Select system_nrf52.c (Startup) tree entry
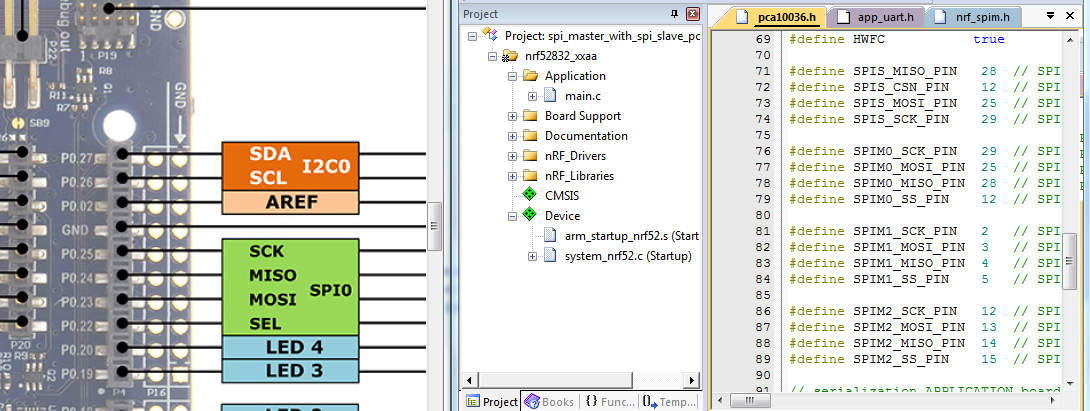Image resolution: width=1090 pixels, height=411 pixels. [628, 257]
